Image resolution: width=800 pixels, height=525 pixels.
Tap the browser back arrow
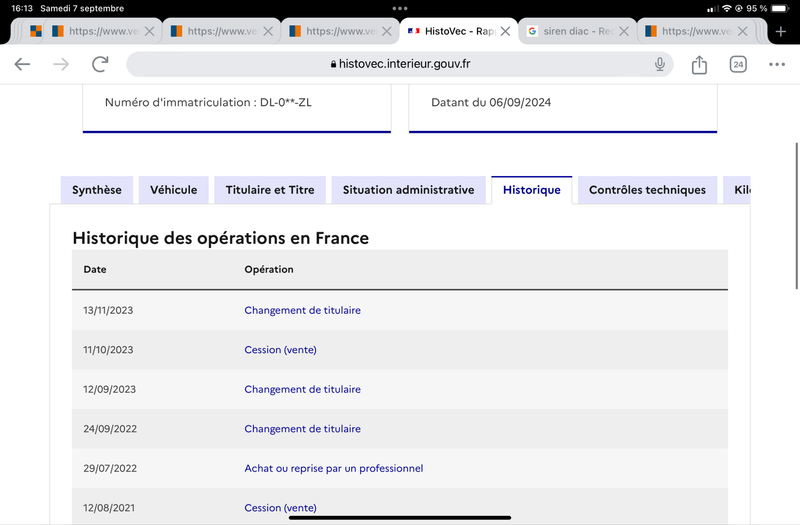pyautogui.click(x=22, y=64)
